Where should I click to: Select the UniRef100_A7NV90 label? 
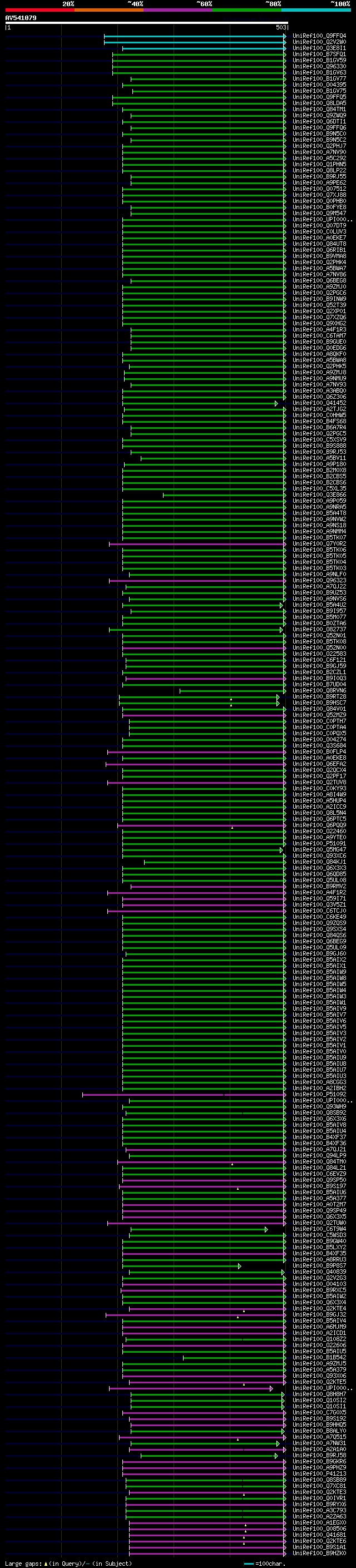tap(319, 152)
